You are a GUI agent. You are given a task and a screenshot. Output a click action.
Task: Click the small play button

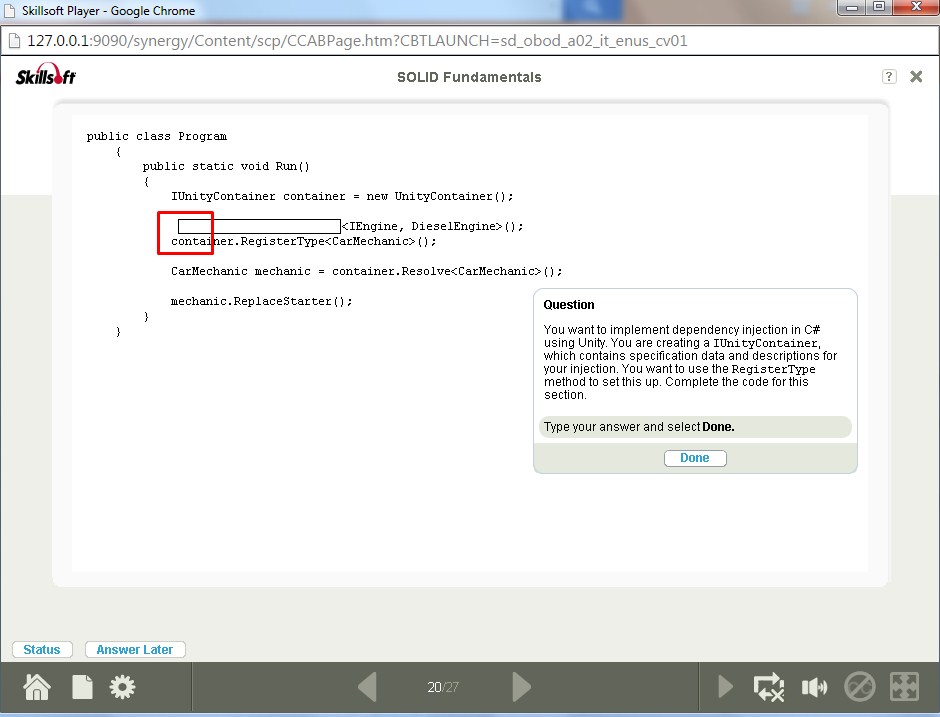pyautogui.click(x=725, y=687)
